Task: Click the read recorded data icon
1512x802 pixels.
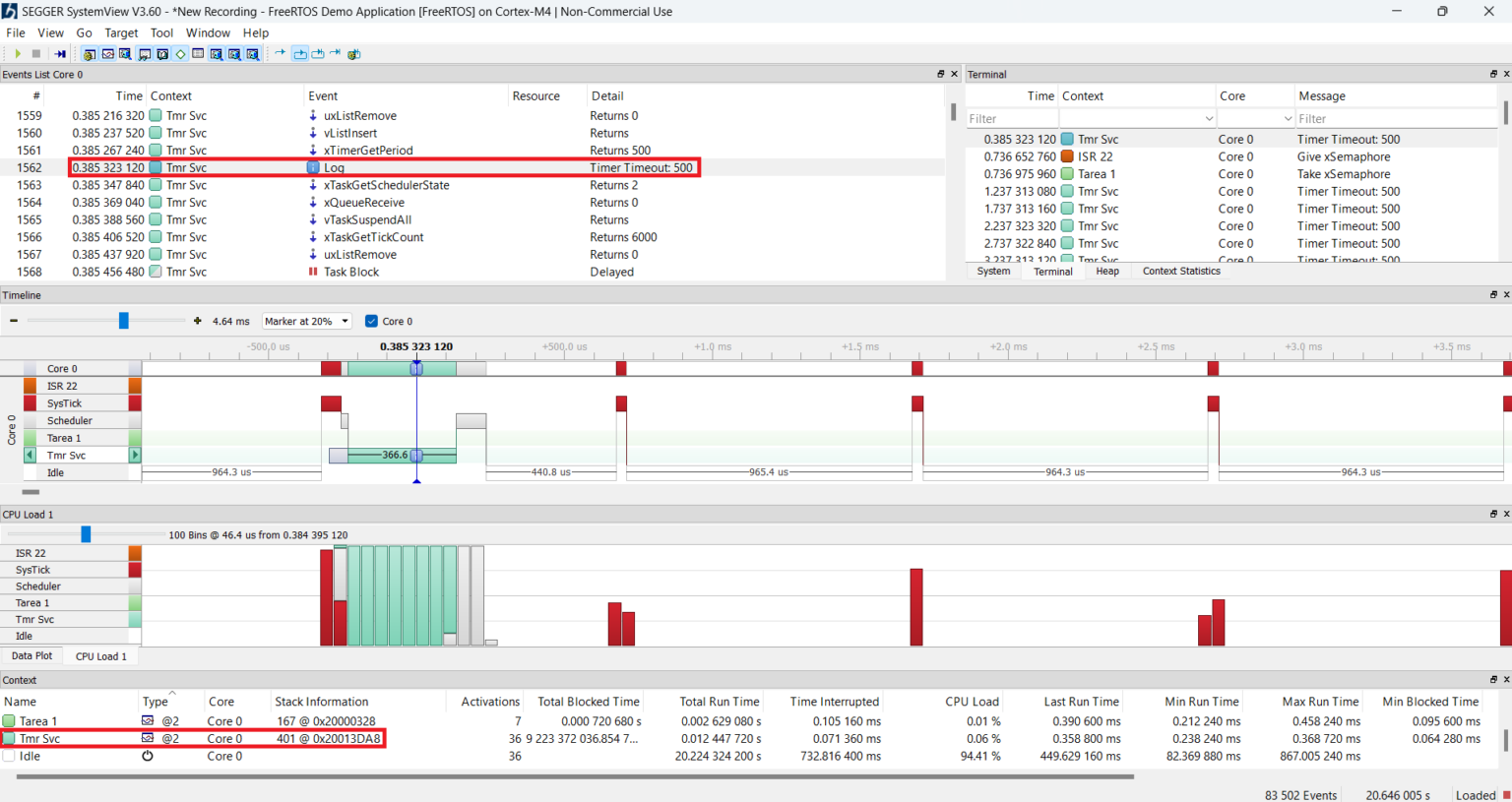Action: [60, 54]
